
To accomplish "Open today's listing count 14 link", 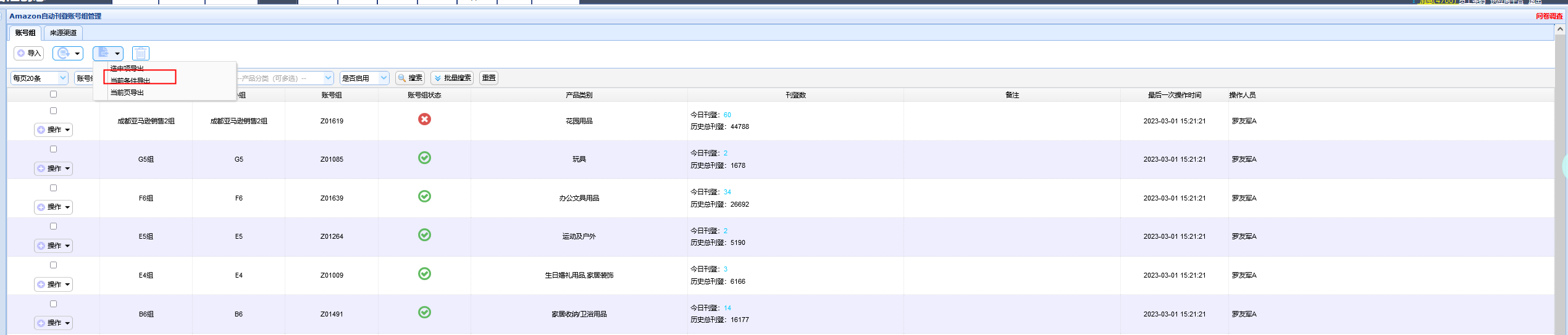I will click(727, 308).
